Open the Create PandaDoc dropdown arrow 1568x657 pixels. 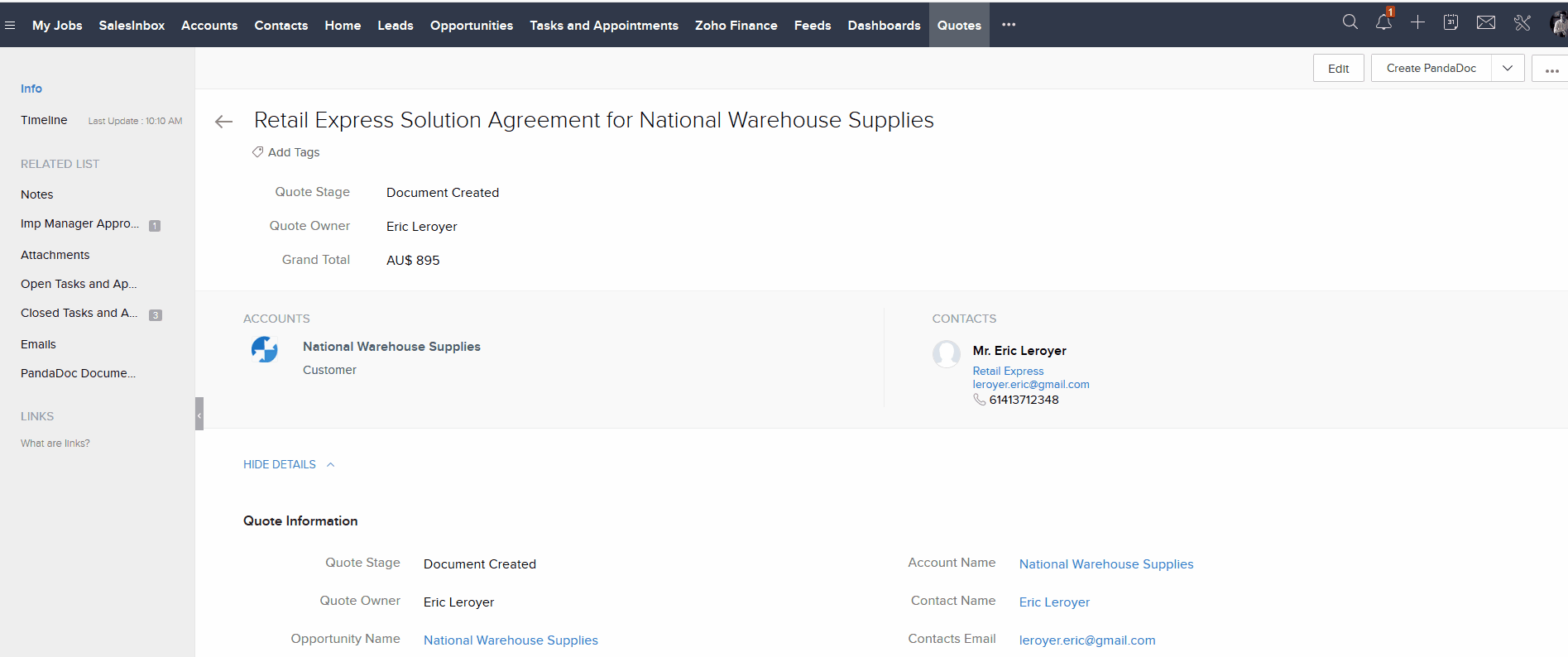point(1508,68)
